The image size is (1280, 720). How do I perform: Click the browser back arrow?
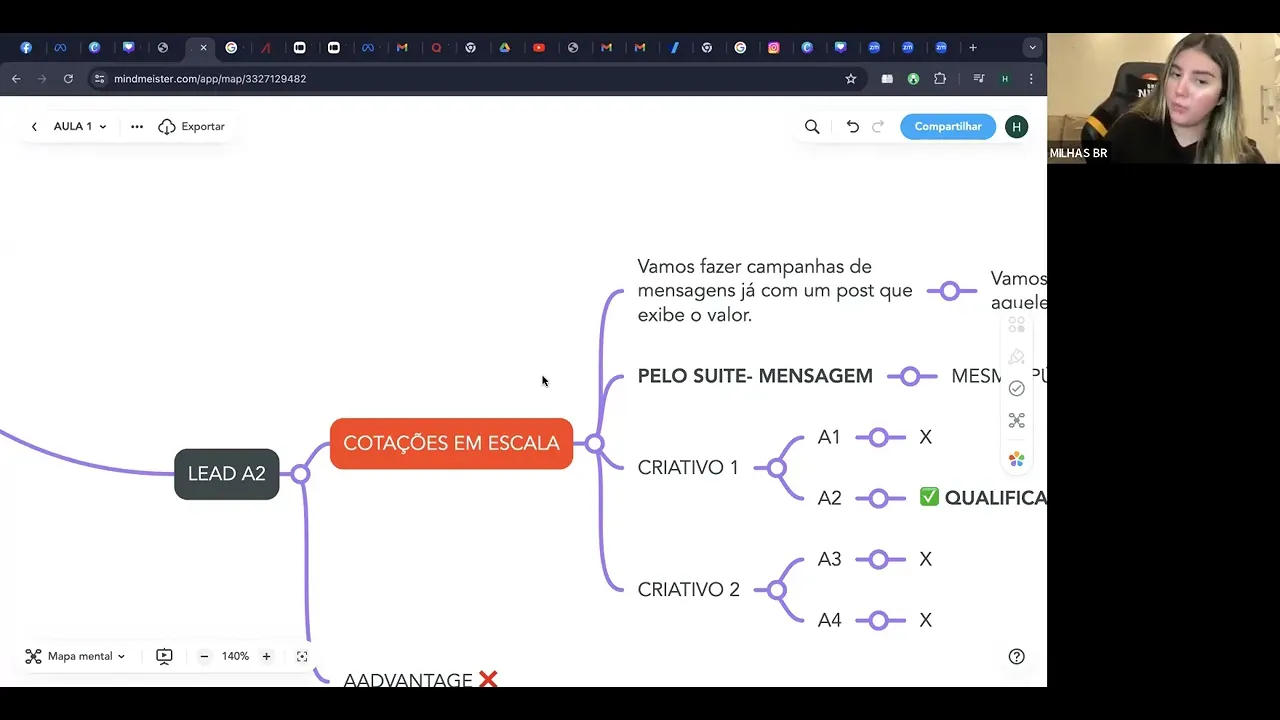[x=16, y=79]
